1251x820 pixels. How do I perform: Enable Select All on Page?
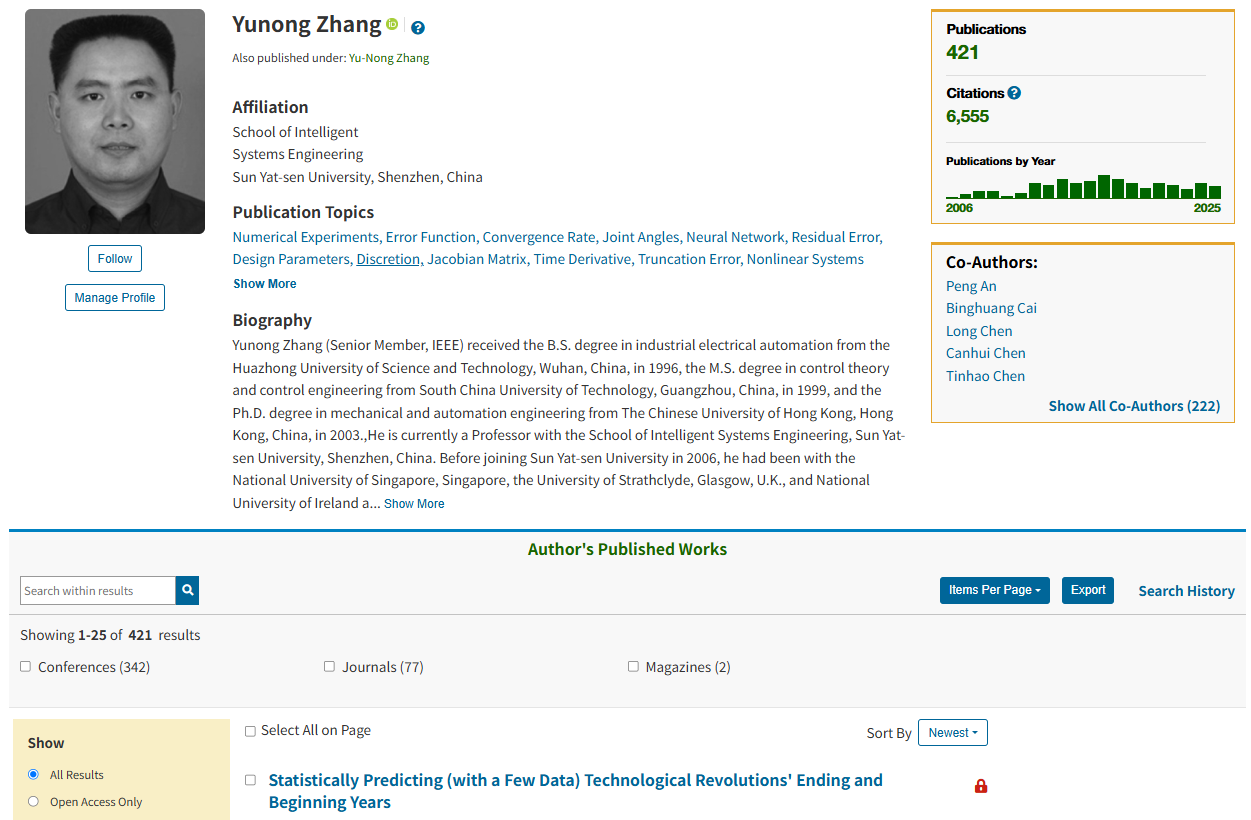(250, 731)
